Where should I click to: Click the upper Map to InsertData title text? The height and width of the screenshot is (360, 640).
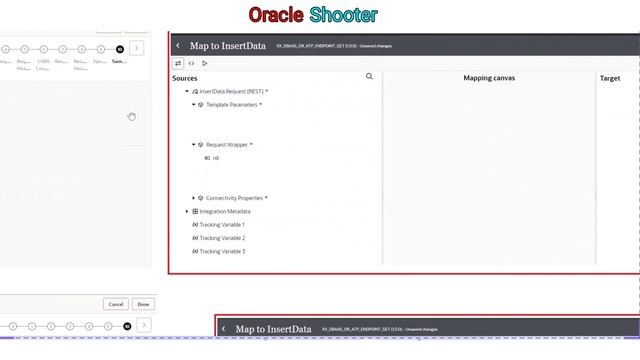228,46
